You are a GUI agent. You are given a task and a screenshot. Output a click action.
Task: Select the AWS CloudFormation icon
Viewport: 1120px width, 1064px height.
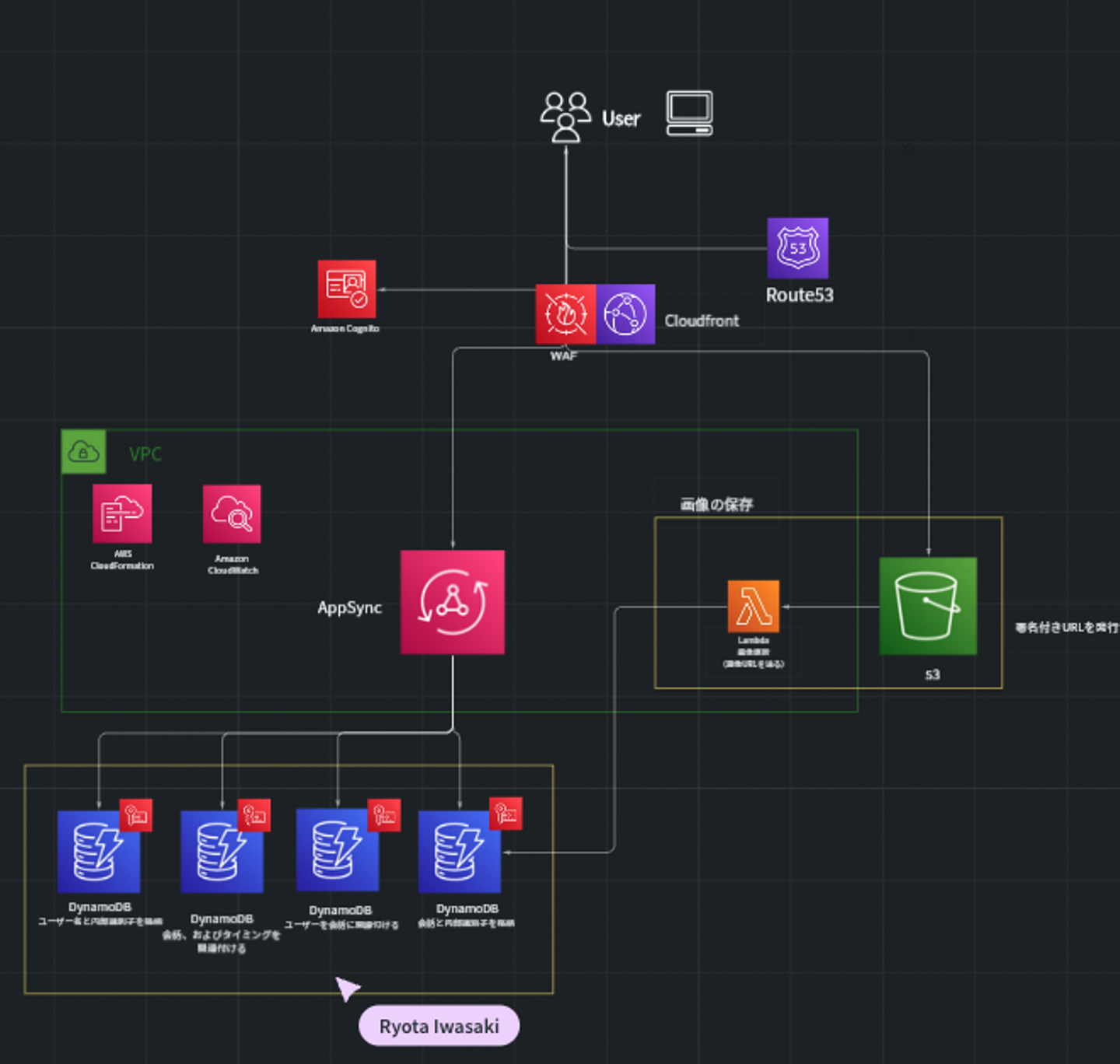tap(122, 513)
